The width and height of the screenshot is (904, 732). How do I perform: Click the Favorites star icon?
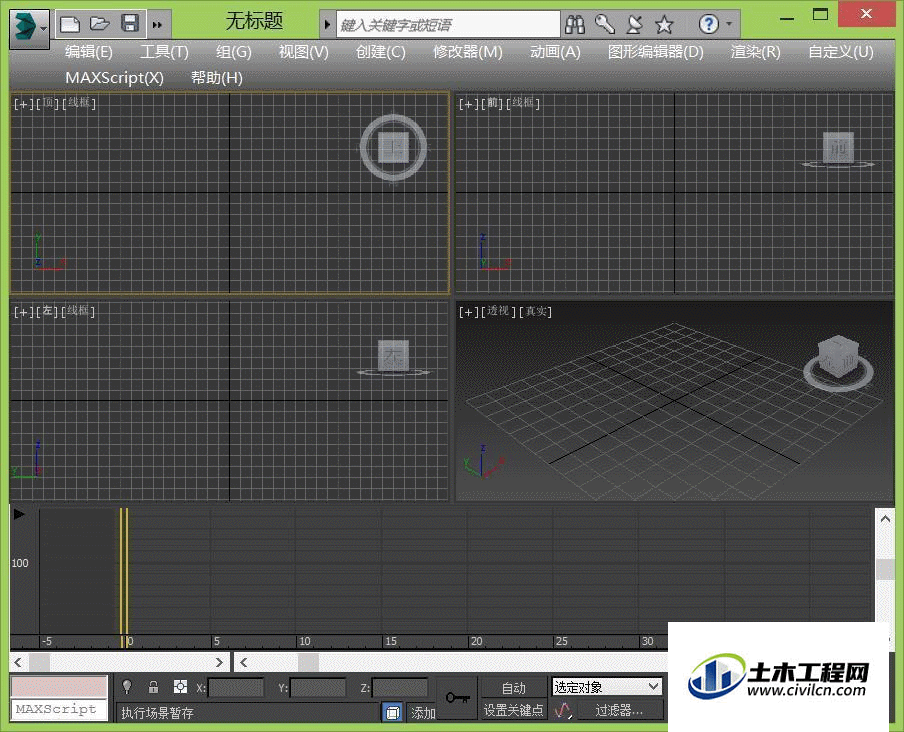tap(664, 25)
